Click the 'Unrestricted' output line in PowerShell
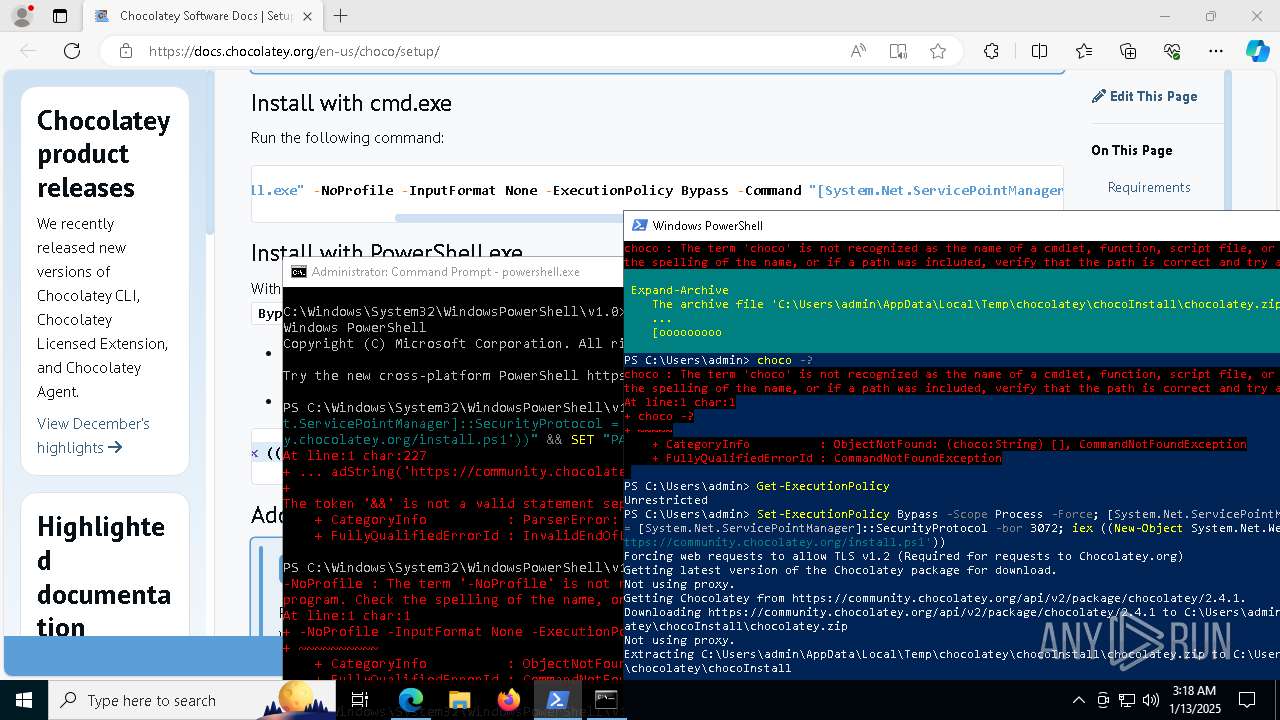The image size is (1280, 720). [x=665, y=500]
